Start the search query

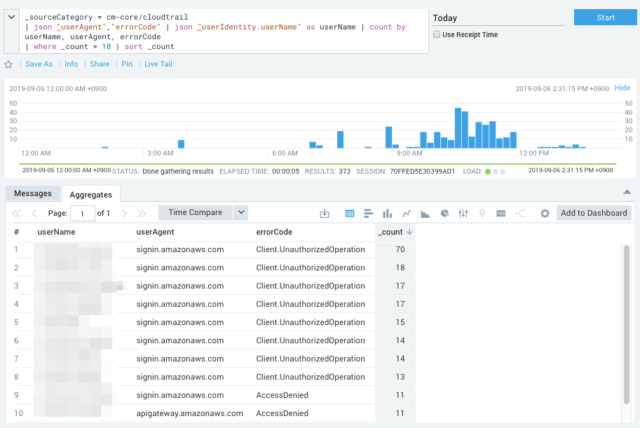[x=605, y=18]
